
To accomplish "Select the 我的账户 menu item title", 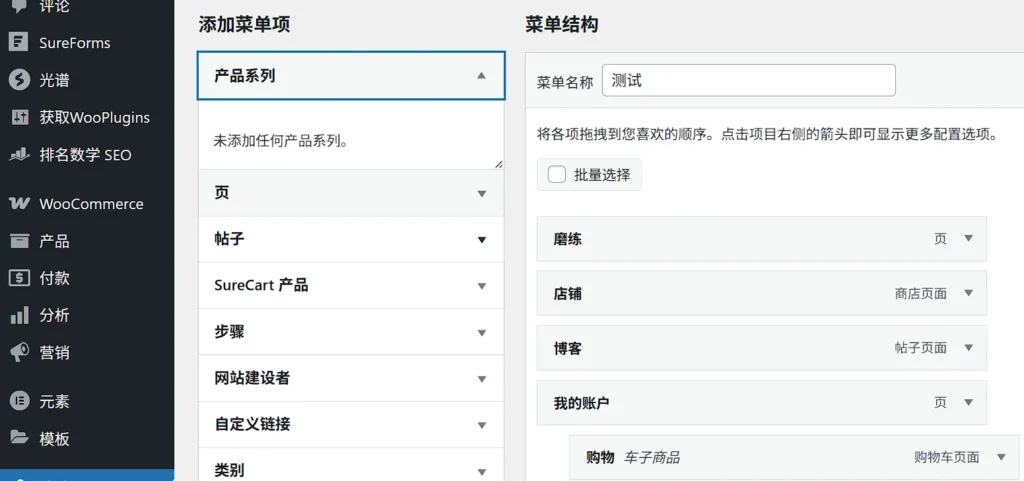I will click(581, 403).
